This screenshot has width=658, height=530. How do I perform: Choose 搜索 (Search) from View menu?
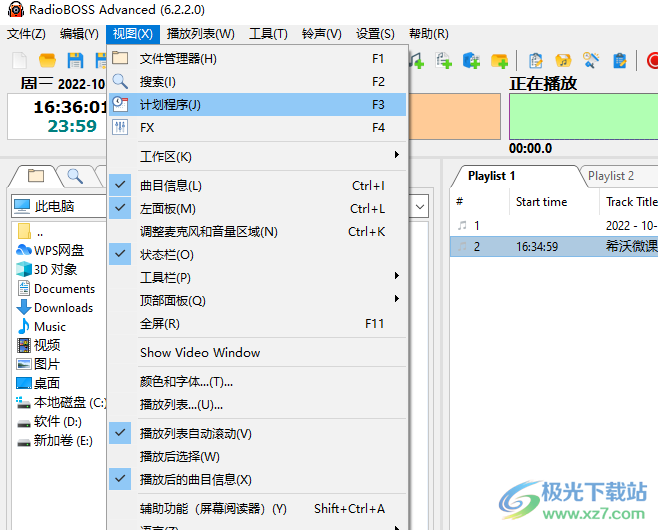(x=257, y=81)
